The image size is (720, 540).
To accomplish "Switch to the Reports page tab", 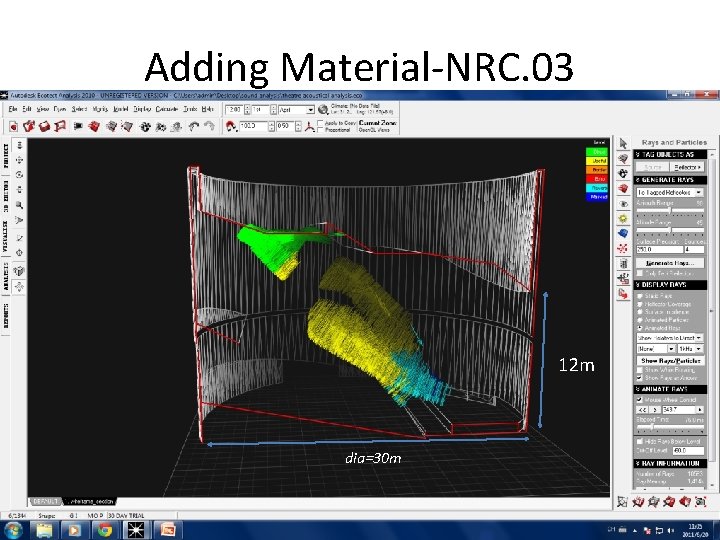I will (6, 316).
